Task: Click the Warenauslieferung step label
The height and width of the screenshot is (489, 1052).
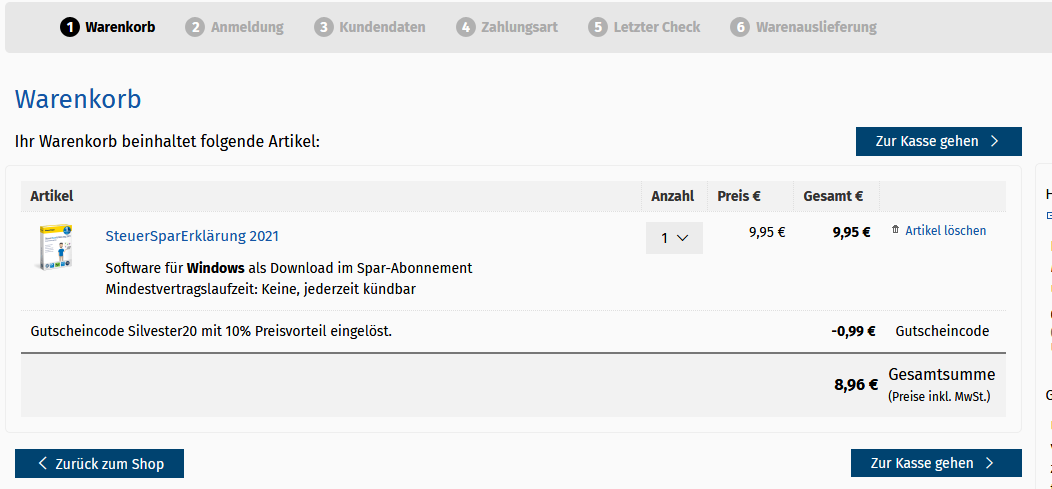Action: coord(816,28)
